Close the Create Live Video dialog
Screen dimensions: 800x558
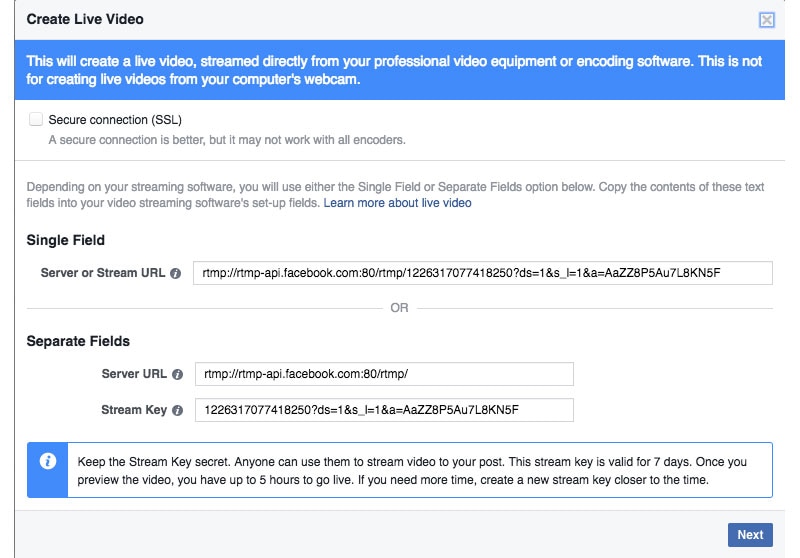coord(767,19)
